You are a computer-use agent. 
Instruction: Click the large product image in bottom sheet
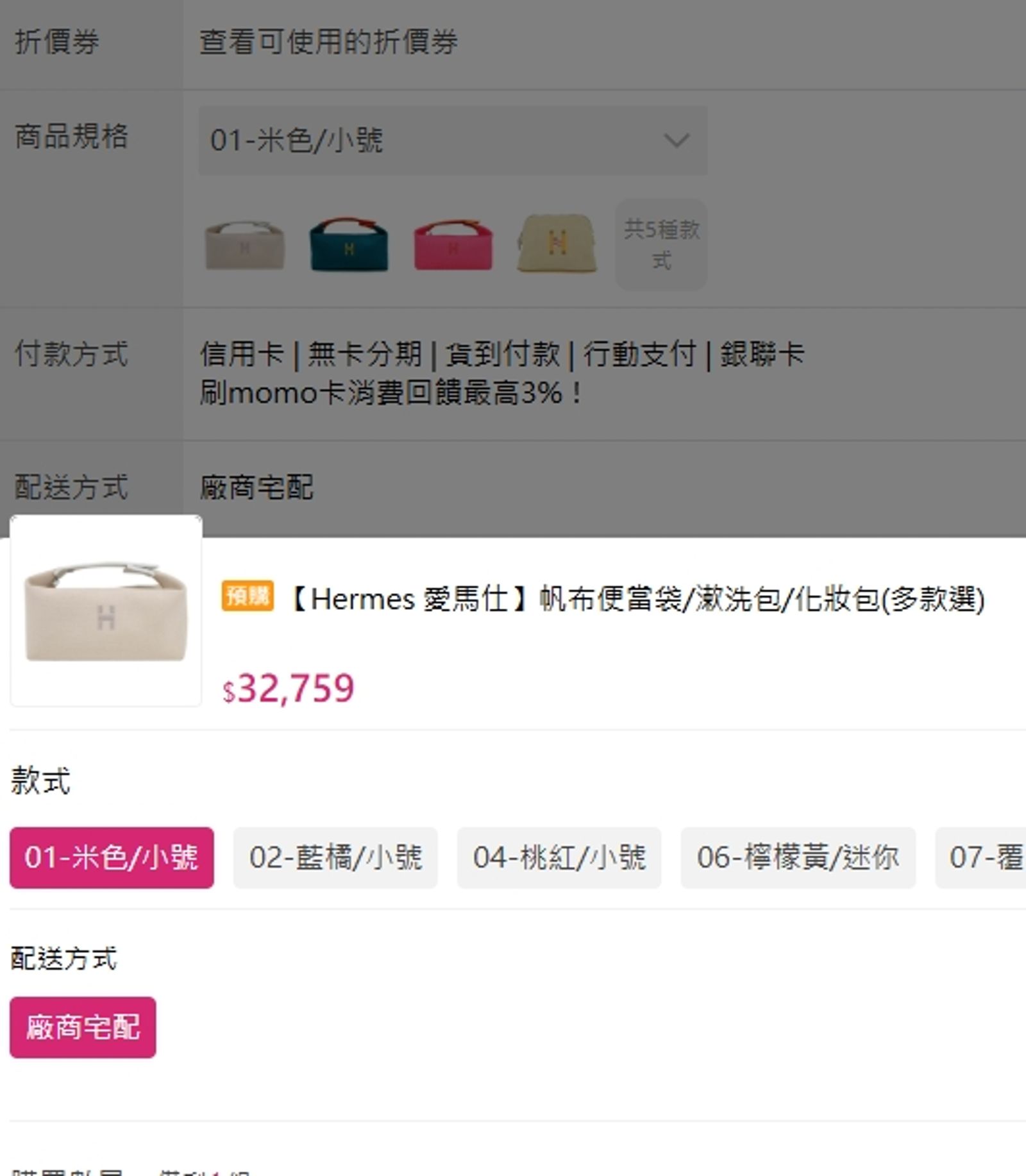106,611
